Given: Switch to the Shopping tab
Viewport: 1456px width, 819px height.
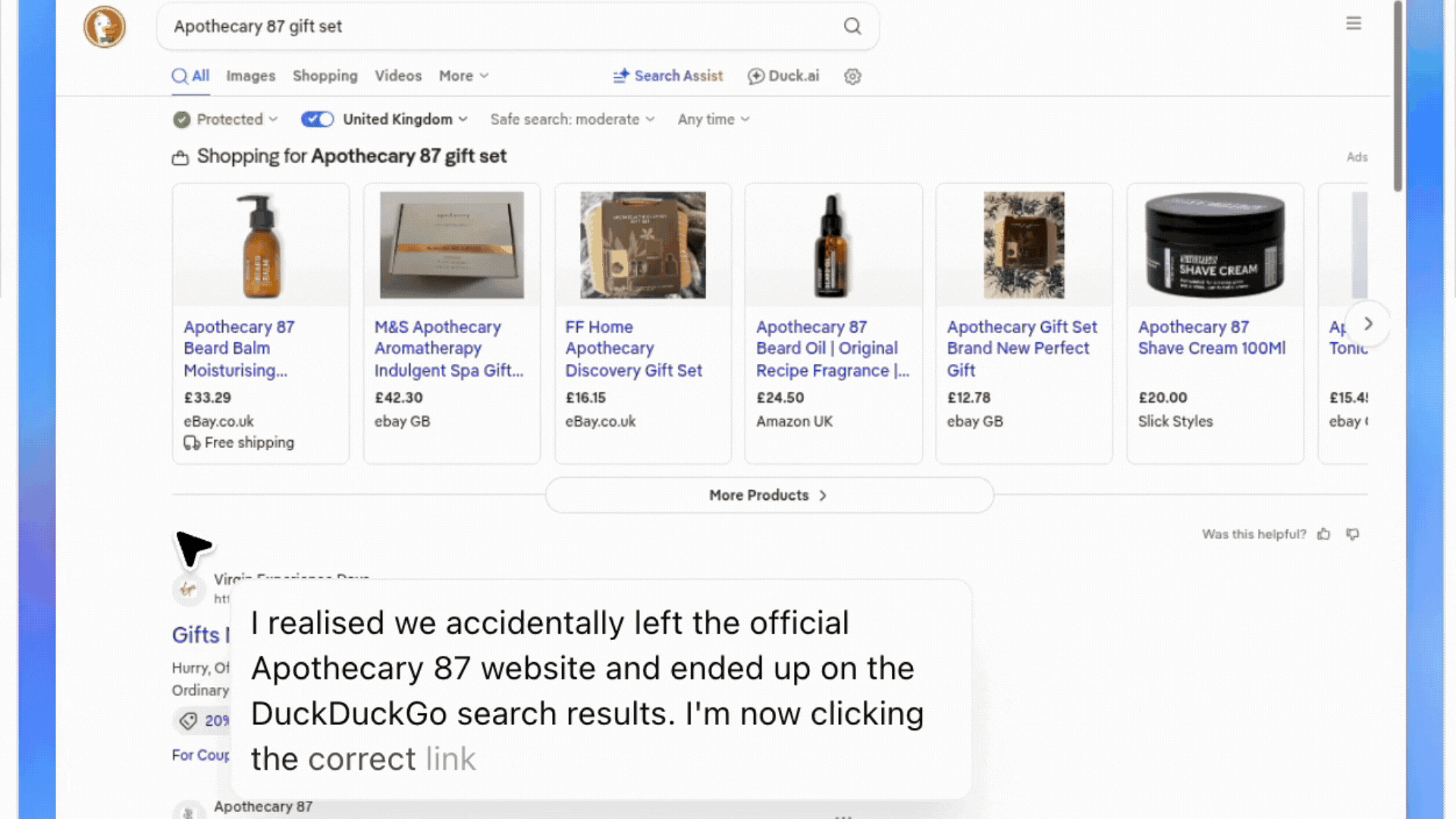Looking at the screenshot, I should [x=325, y=76].
